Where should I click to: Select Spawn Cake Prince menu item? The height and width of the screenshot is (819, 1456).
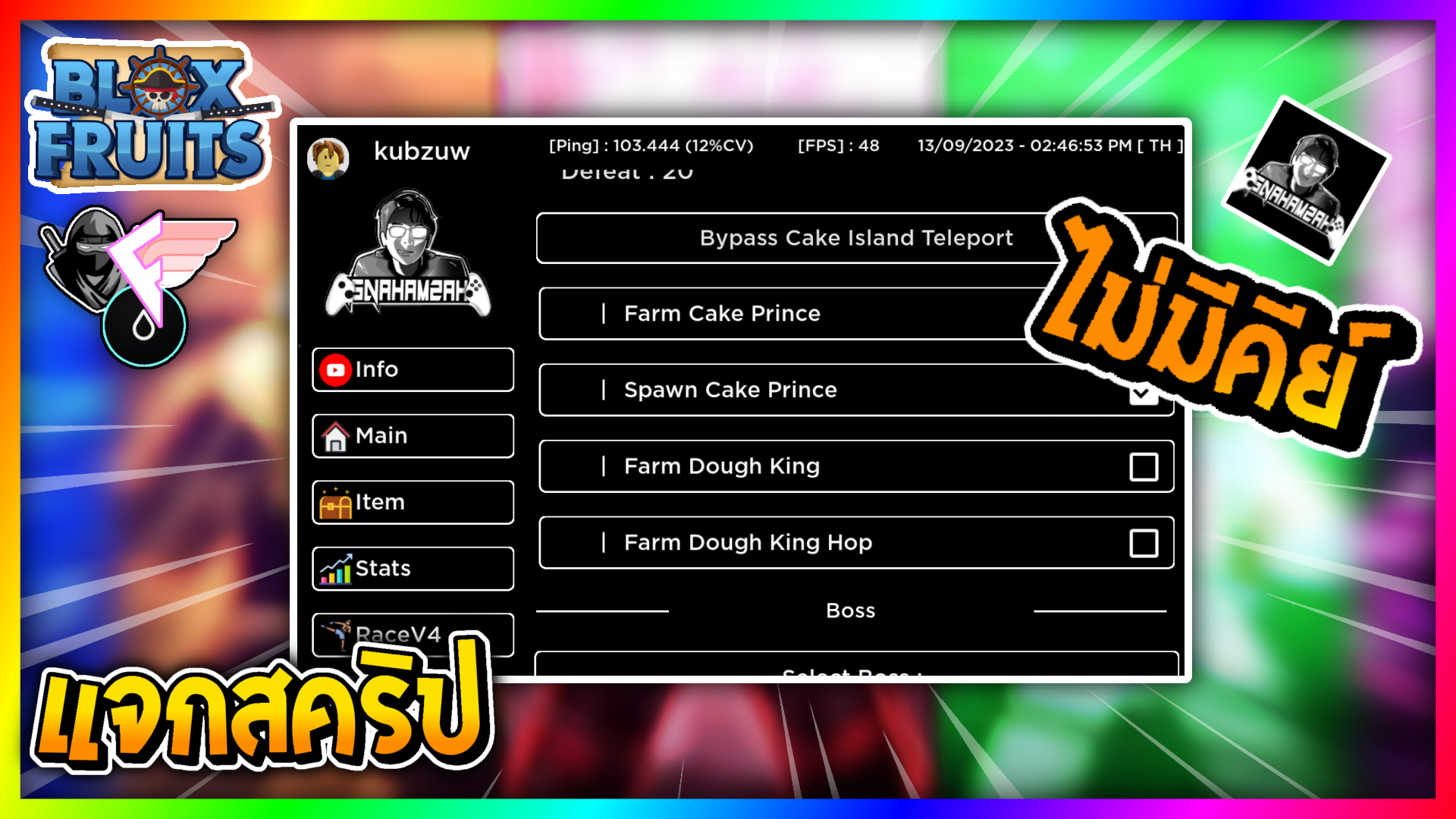pos(855,390)
